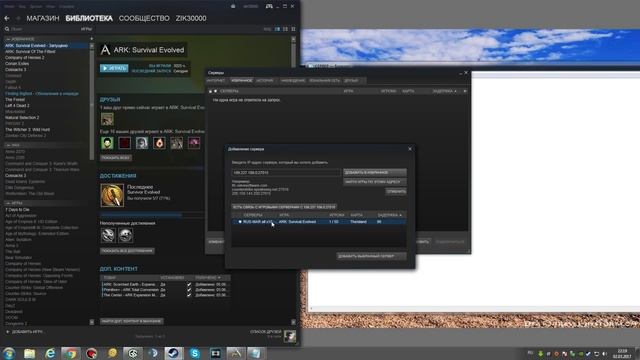Open Игры filter dropdown beside search
Screen dimensions: 640x360
[86, 29]
